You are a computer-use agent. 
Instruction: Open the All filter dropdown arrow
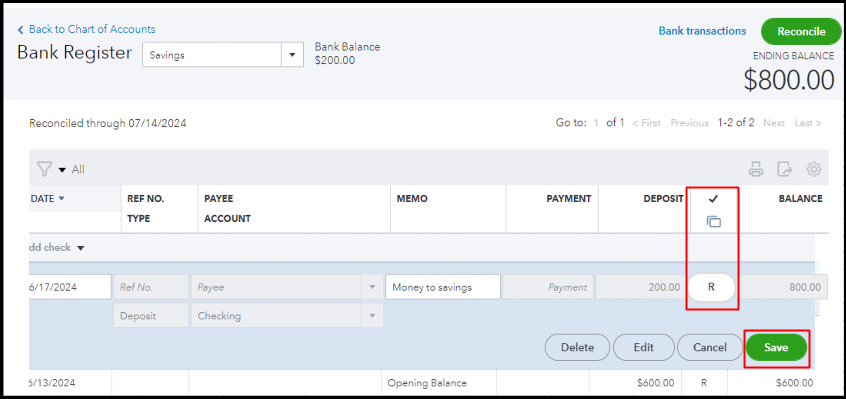pos(62,170)
